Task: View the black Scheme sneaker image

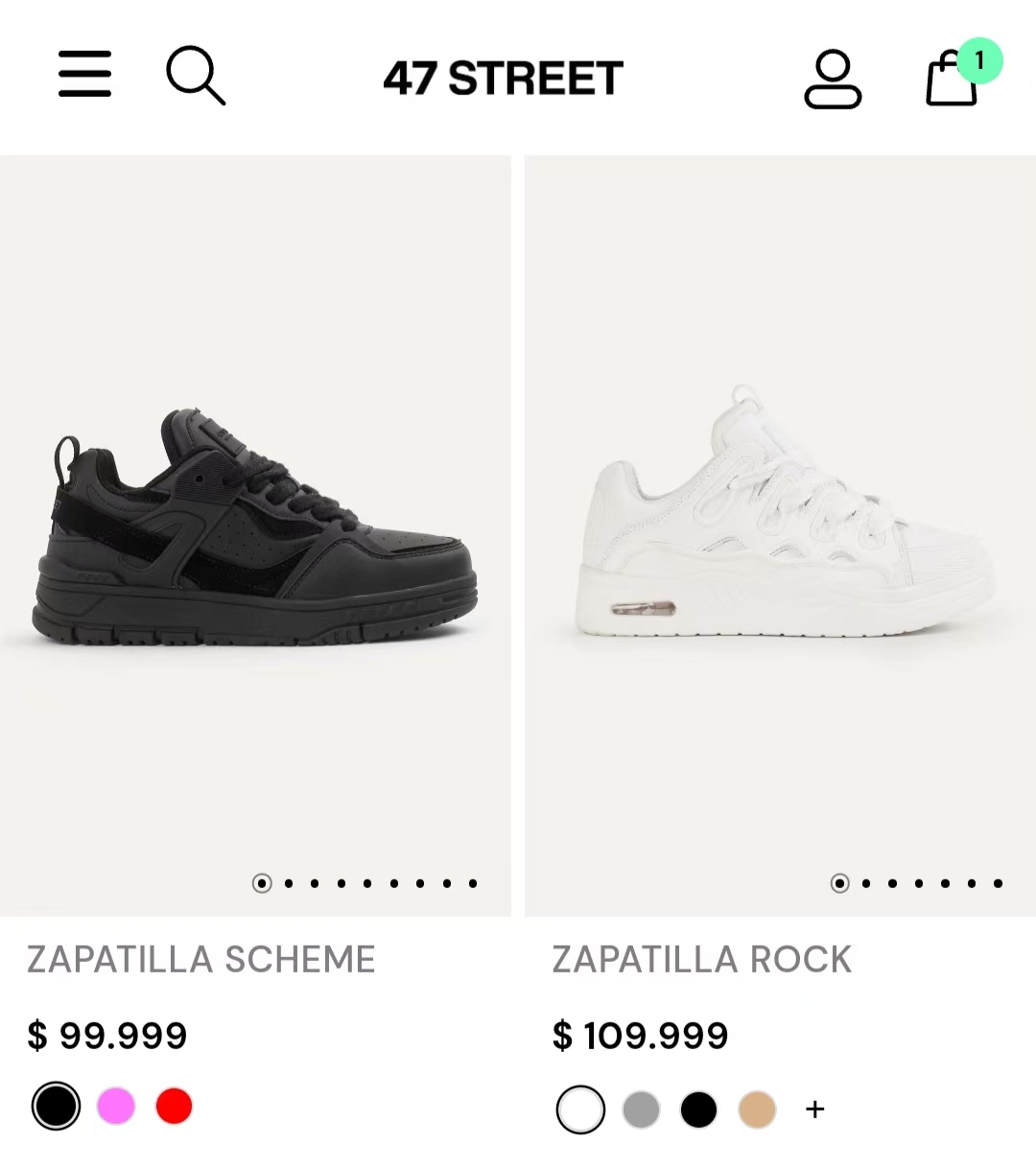Action: (x=255, y=527)
